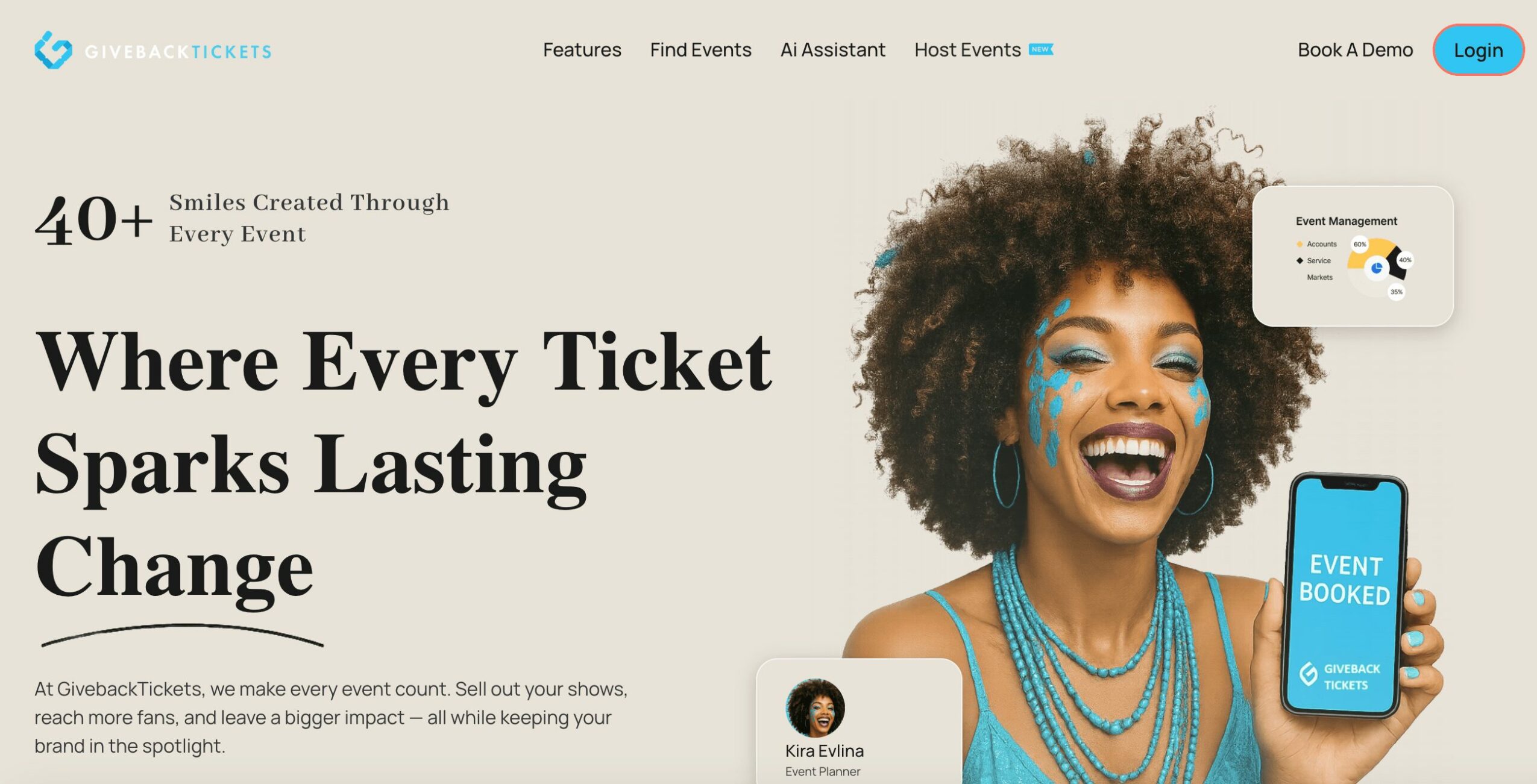Click the pie chart in Event Management card
The image size is (1537, 784).
(x=1379, y=267)
